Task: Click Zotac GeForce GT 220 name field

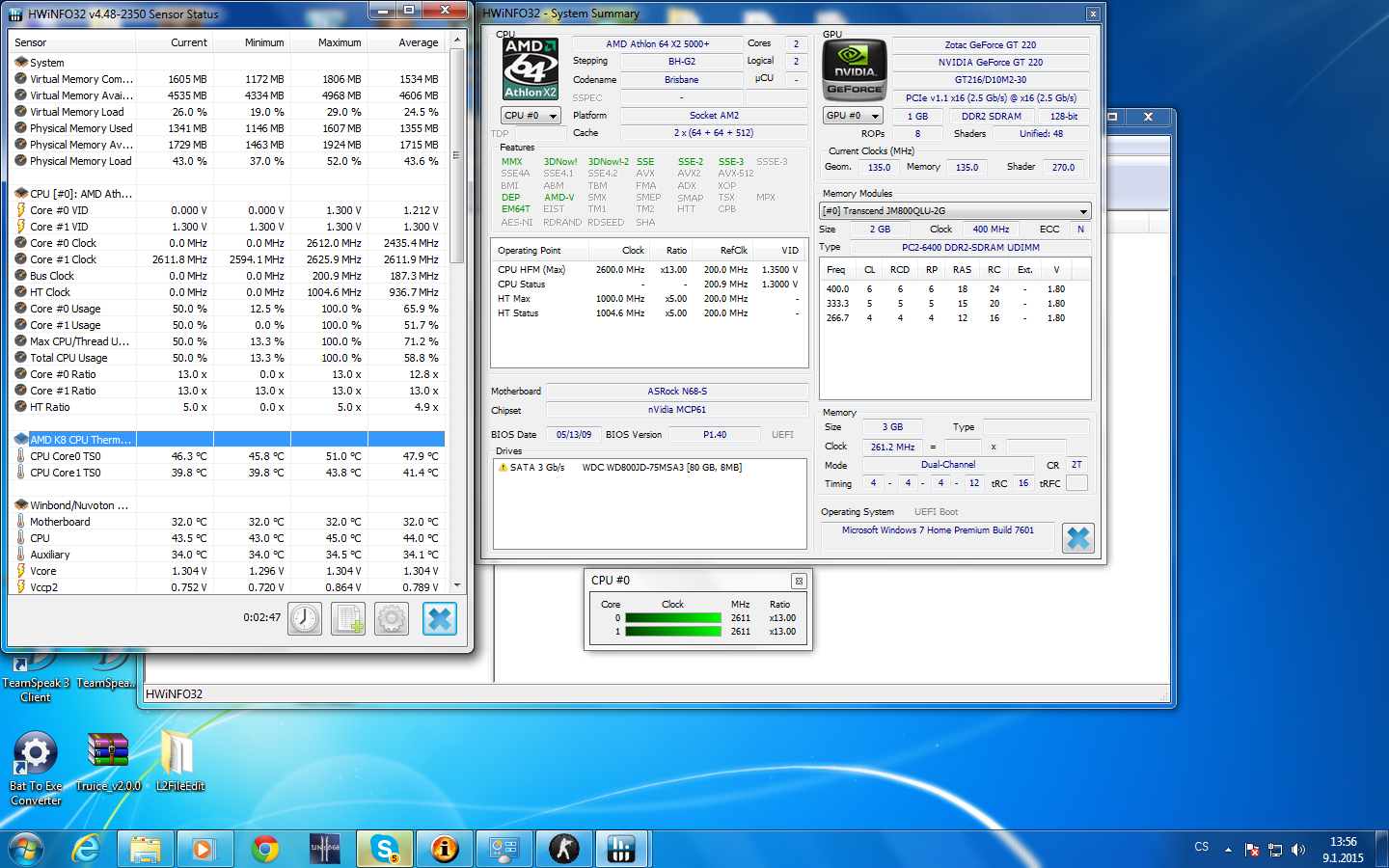Action: [x=991, y=45]
